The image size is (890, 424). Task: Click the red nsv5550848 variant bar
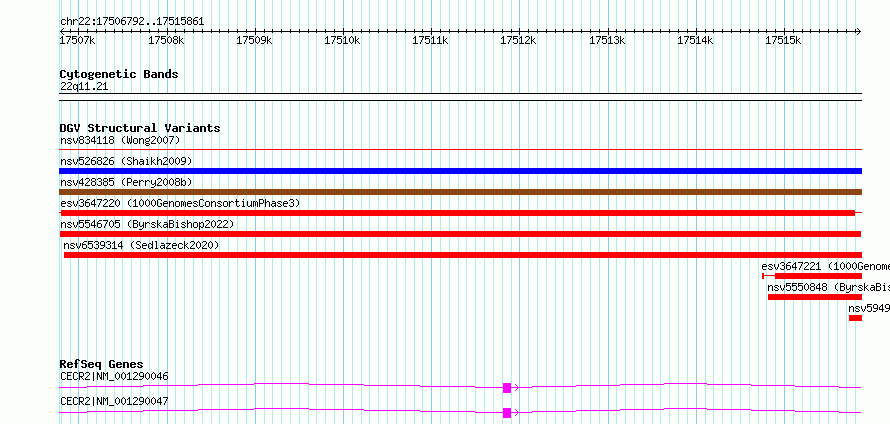click(815, 297)
